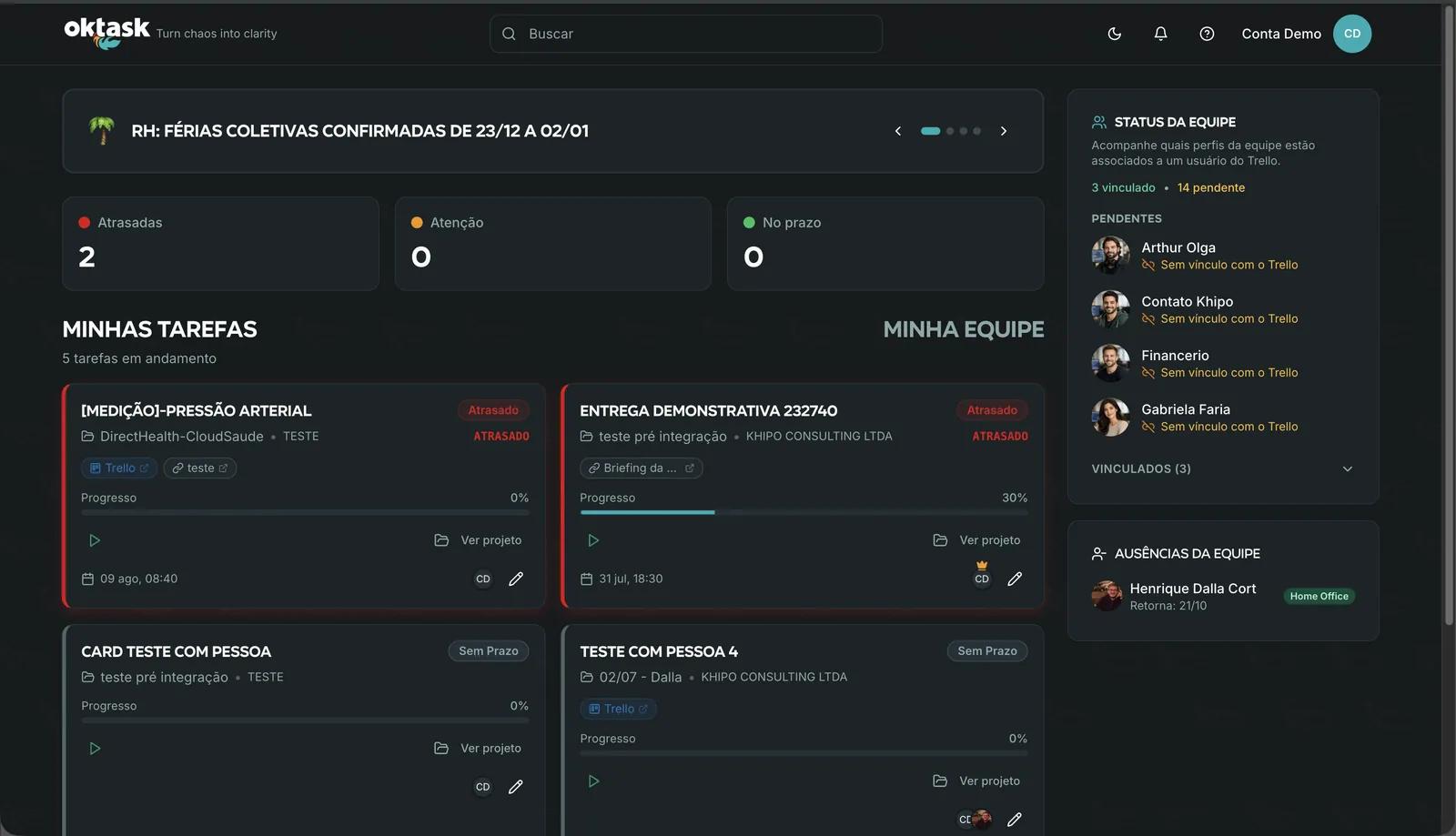
Task: Open the Atenção summary card
Action: pos(552,244)
